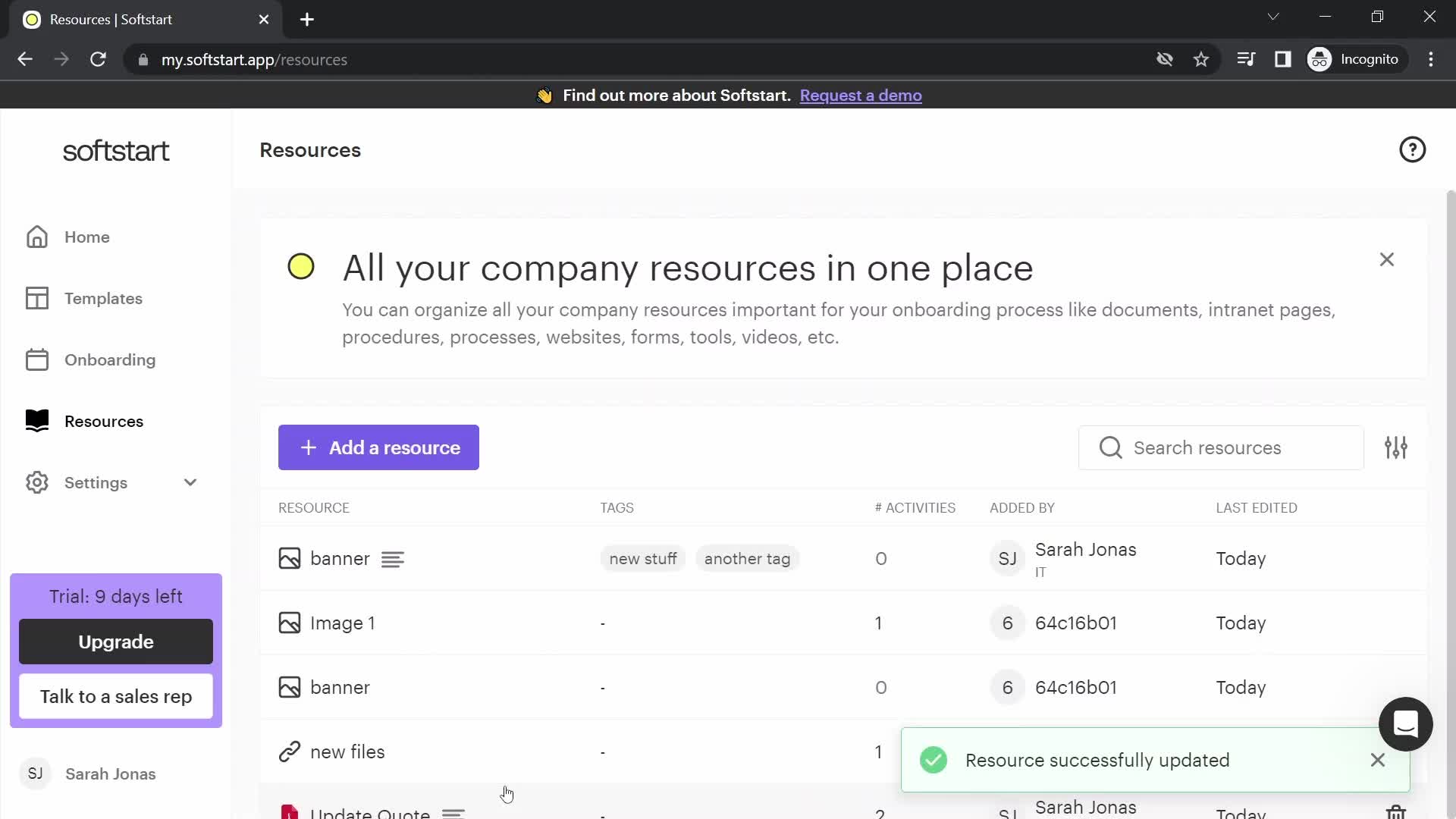This screenshot has height=819, width=1456.
Task: Click the address bar URL
Action: coord(254,59)
